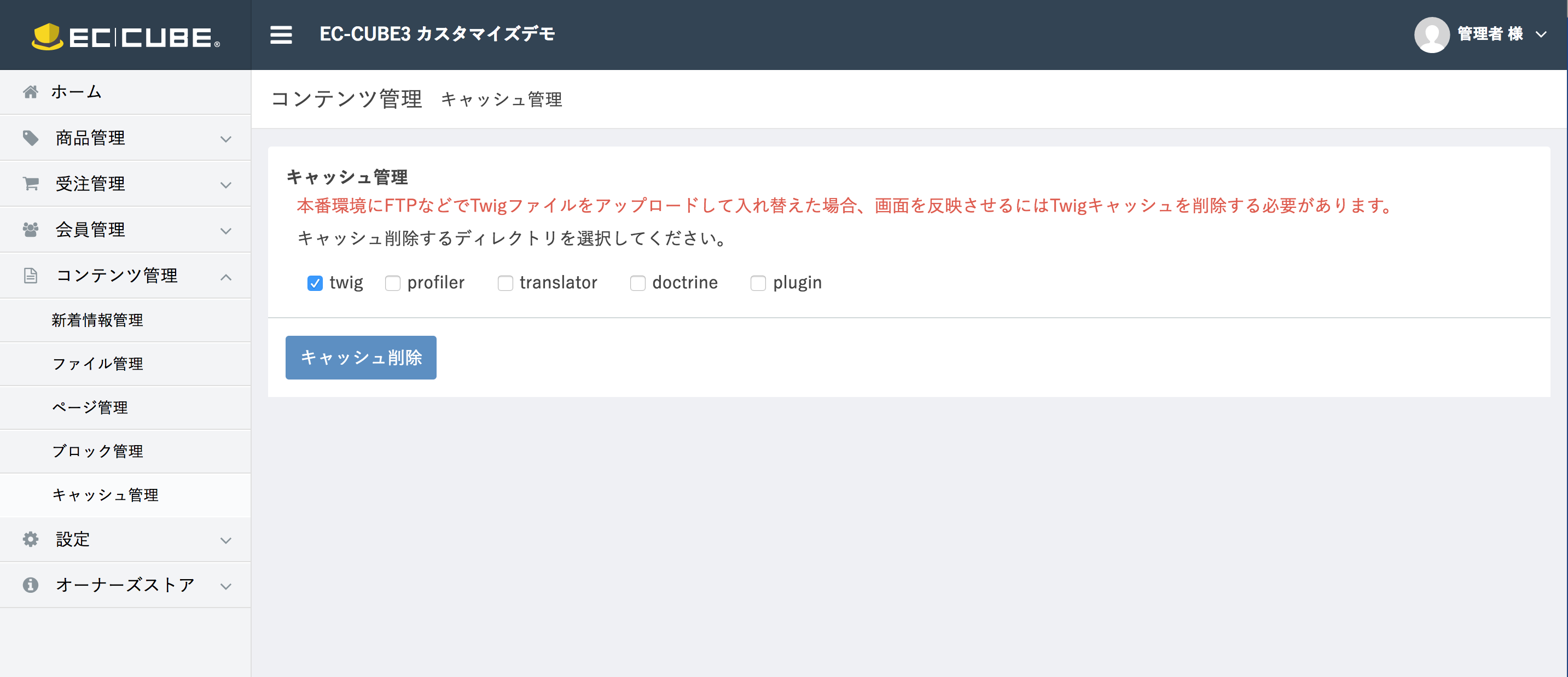Expand the 会員管理 chevron
1568x677 pixels.
pos(226,231)
